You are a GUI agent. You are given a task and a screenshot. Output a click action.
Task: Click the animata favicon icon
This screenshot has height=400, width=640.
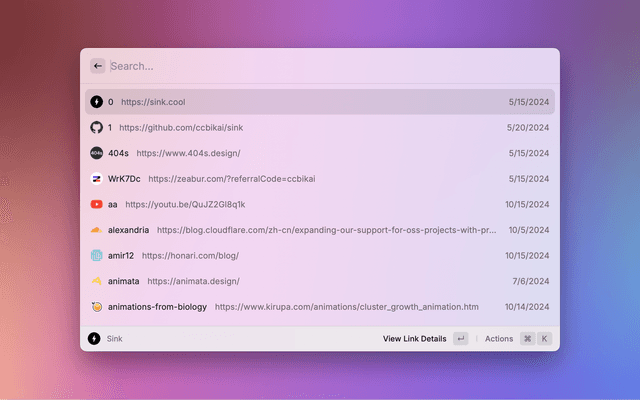pos(96,281)
